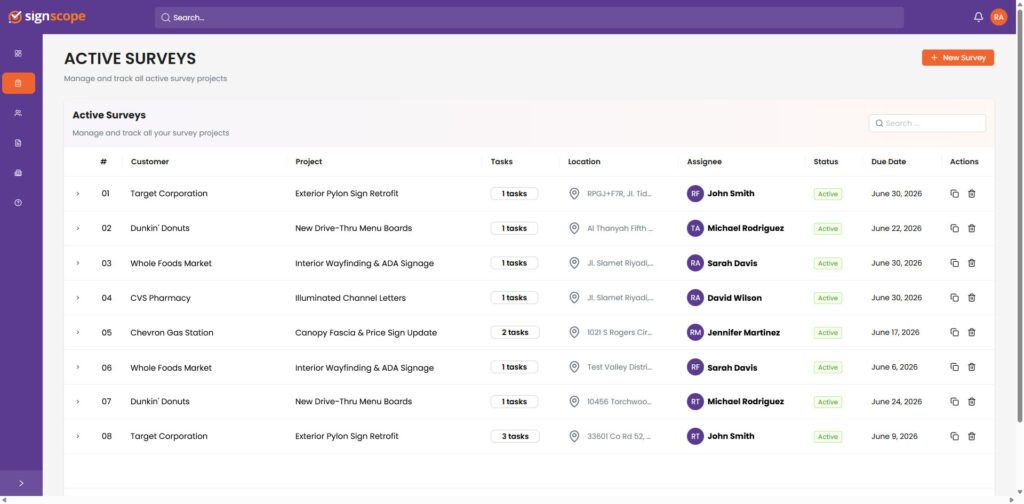The width and height of the screenshot is (1024, 504).
Task: Delete survey 06 Whole Foods Market
Action: click(x=972, y=367)
